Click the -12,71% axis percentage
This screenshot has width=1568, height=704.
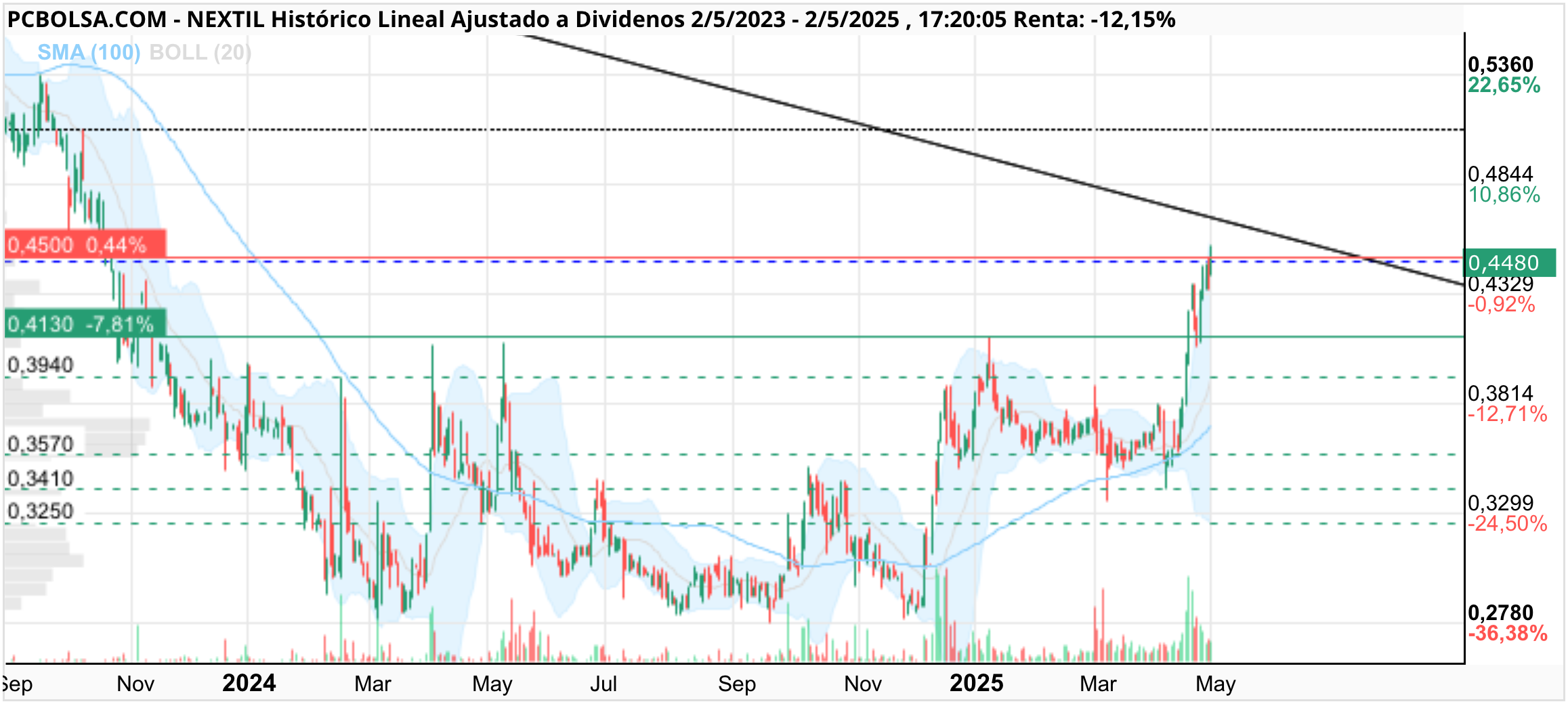coord(1507,414)
